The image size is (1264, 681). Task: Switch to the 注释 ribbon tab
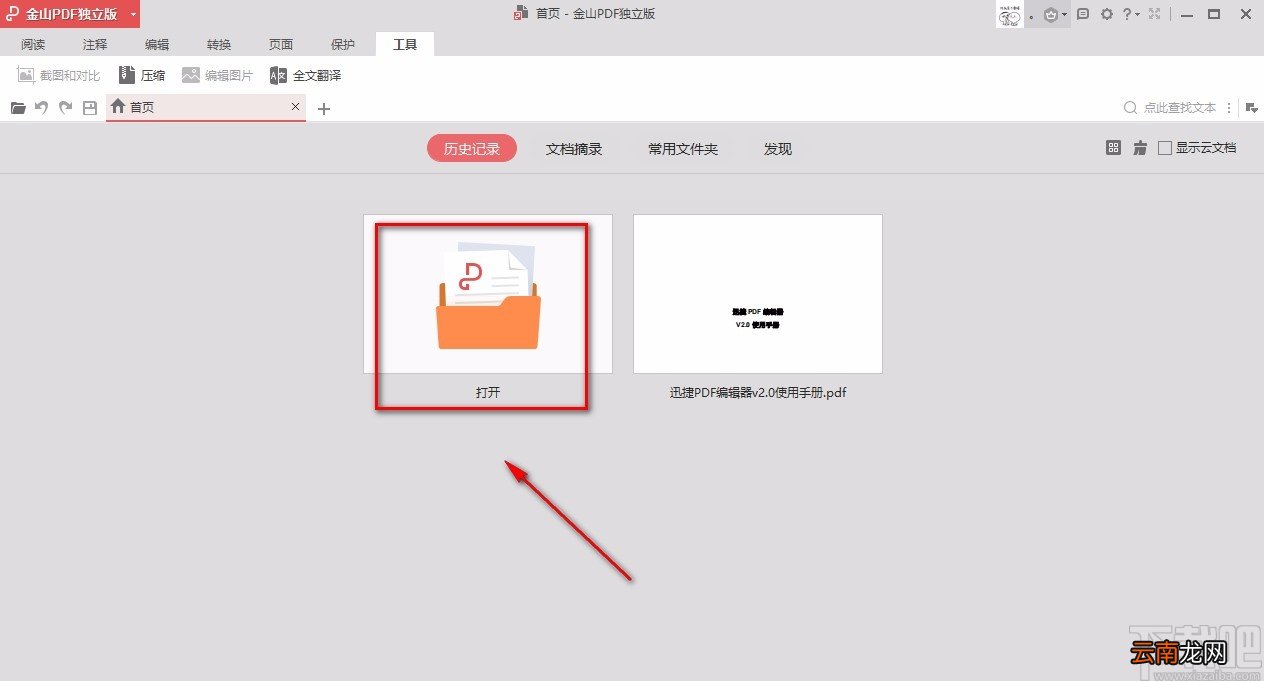95,44
